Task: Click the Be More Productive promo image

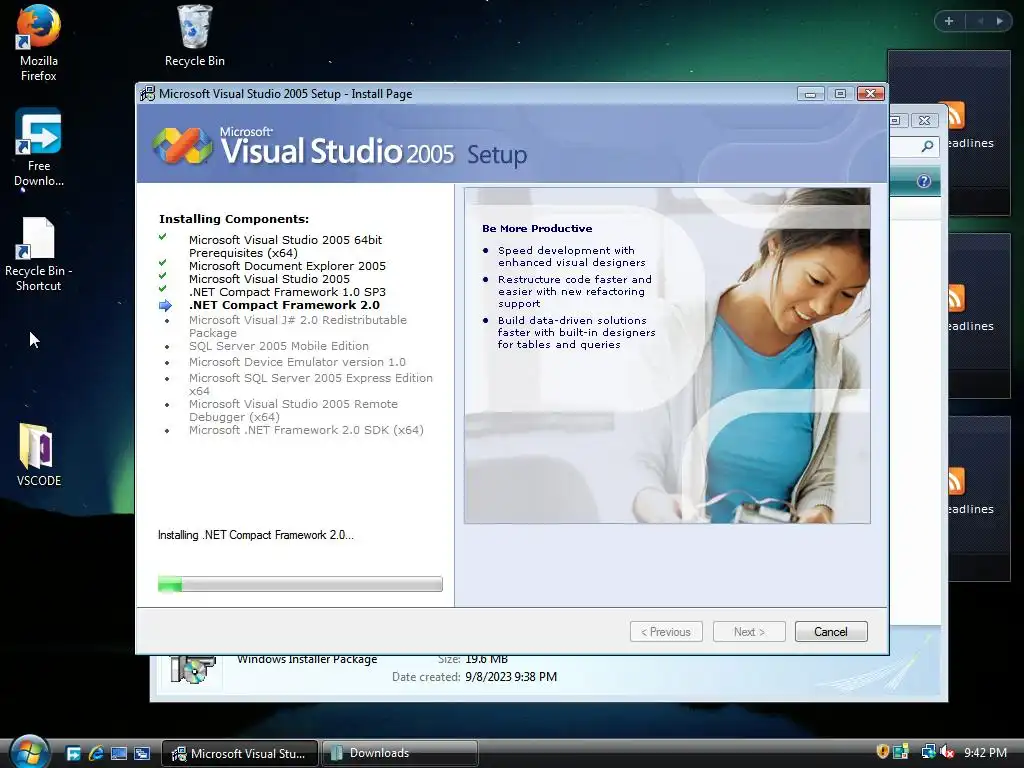Action: coord(667,355)
